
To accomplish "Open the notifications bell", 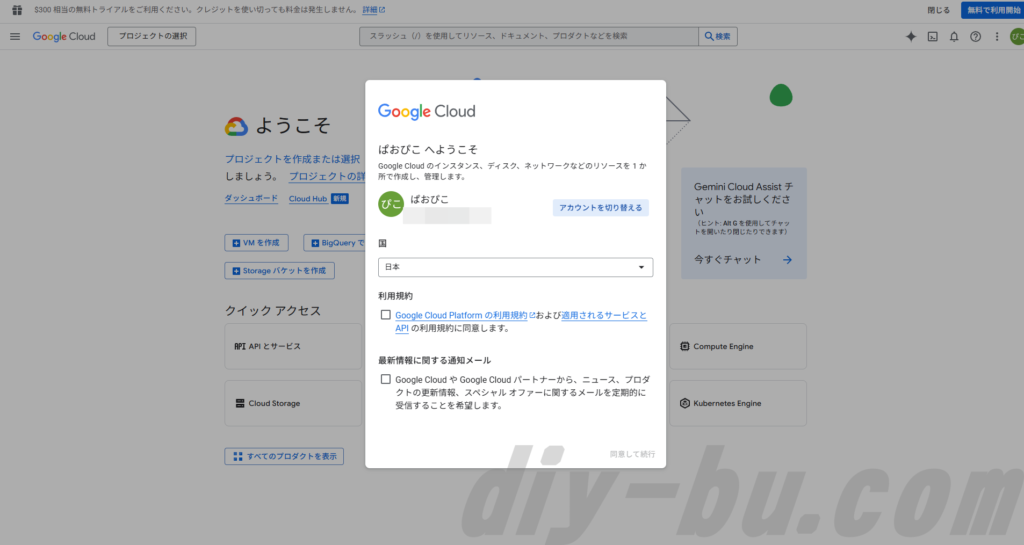I will (954, 37).
